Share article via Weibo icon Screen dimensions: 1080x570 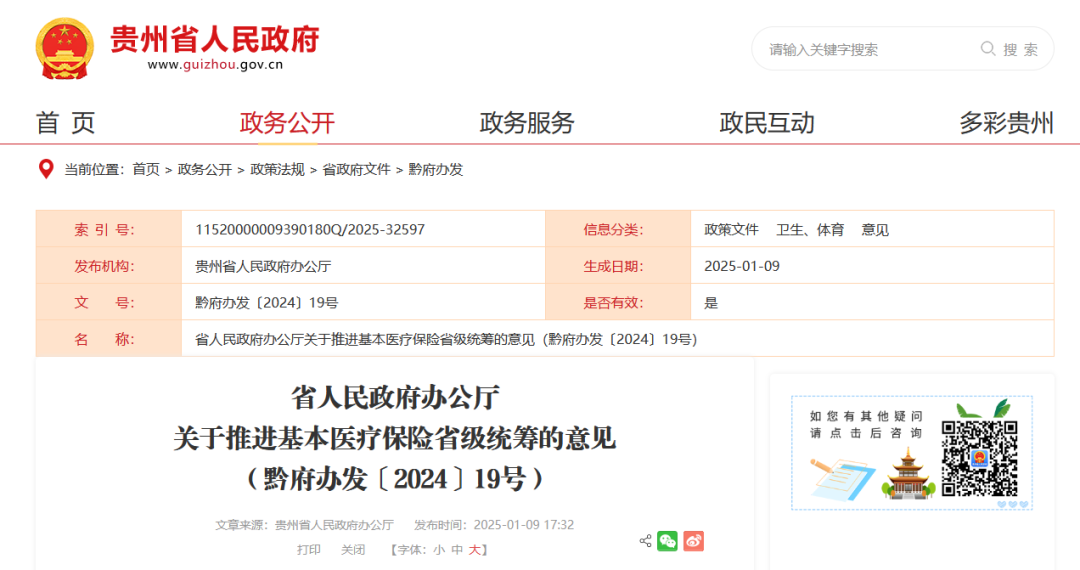pos(694,541)
